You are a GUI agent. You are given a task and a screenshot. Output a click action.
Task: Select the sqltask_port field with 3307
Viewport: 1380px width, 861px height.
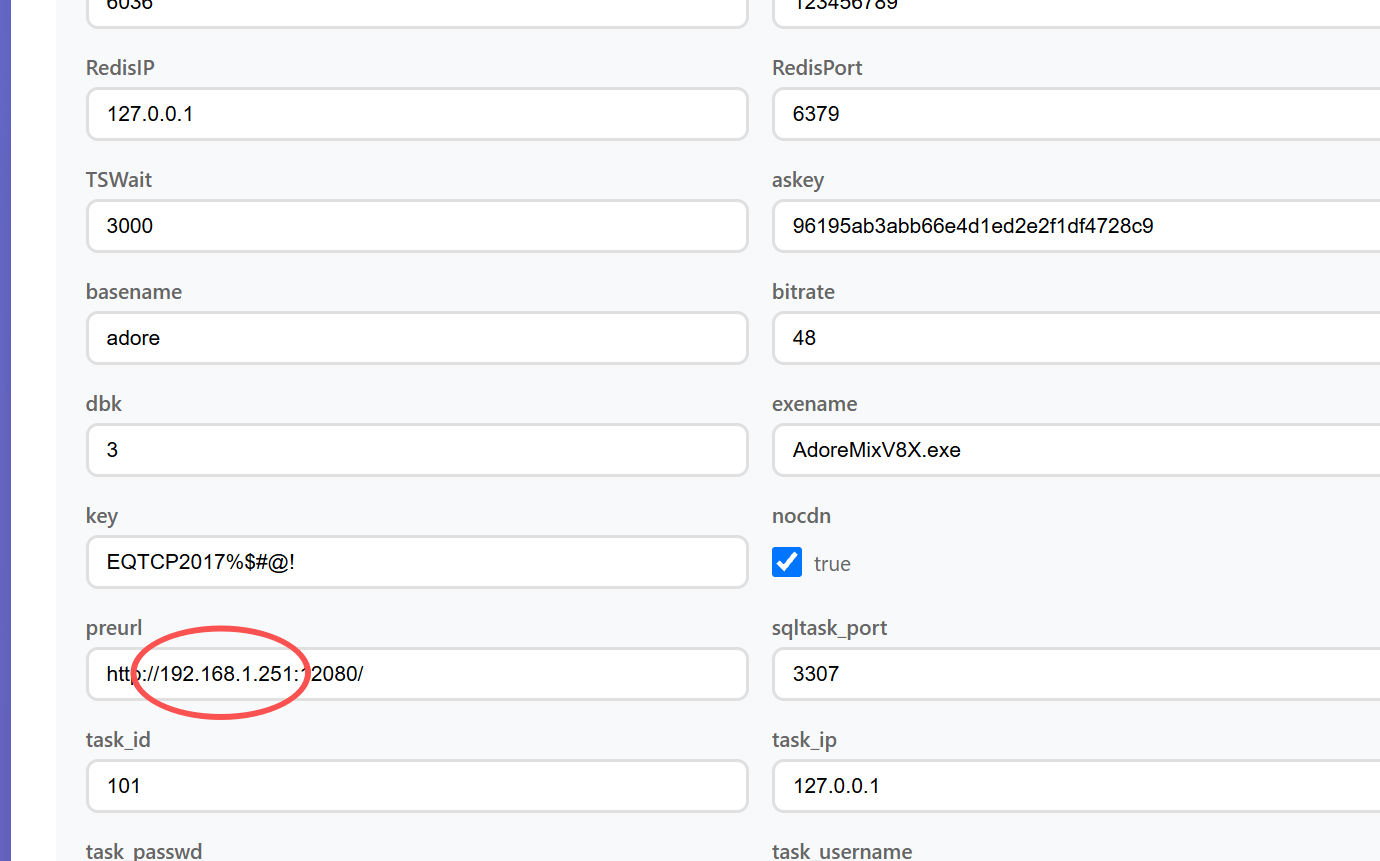pos(1076,674)
